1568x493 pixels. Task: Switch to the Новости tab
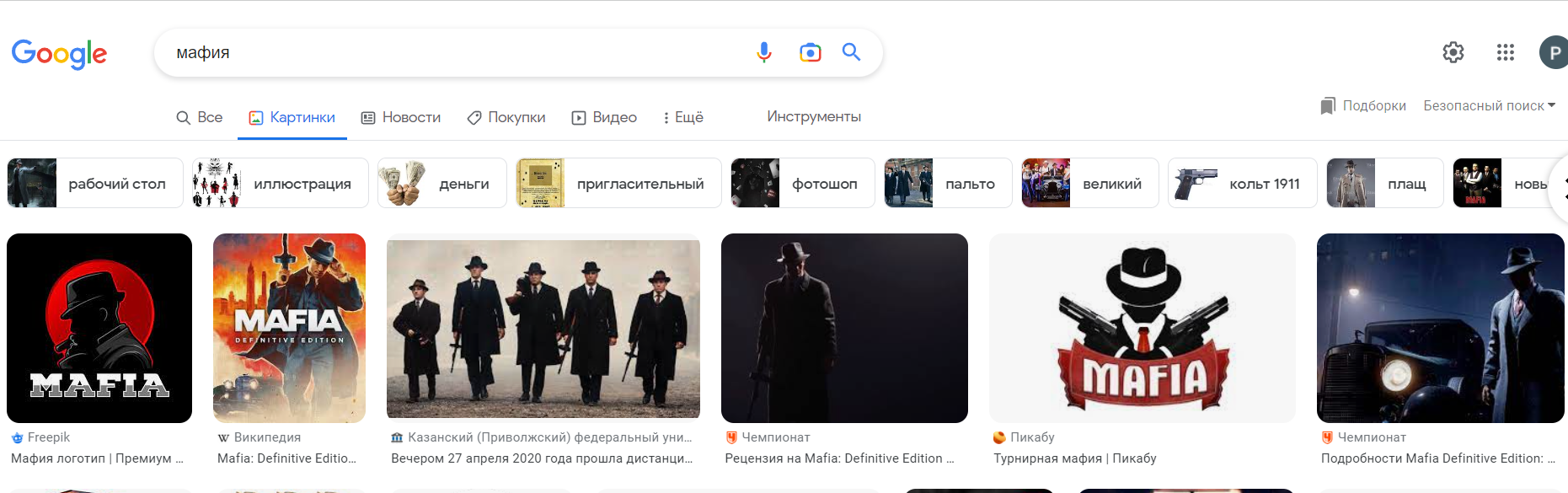click(401, 117)
